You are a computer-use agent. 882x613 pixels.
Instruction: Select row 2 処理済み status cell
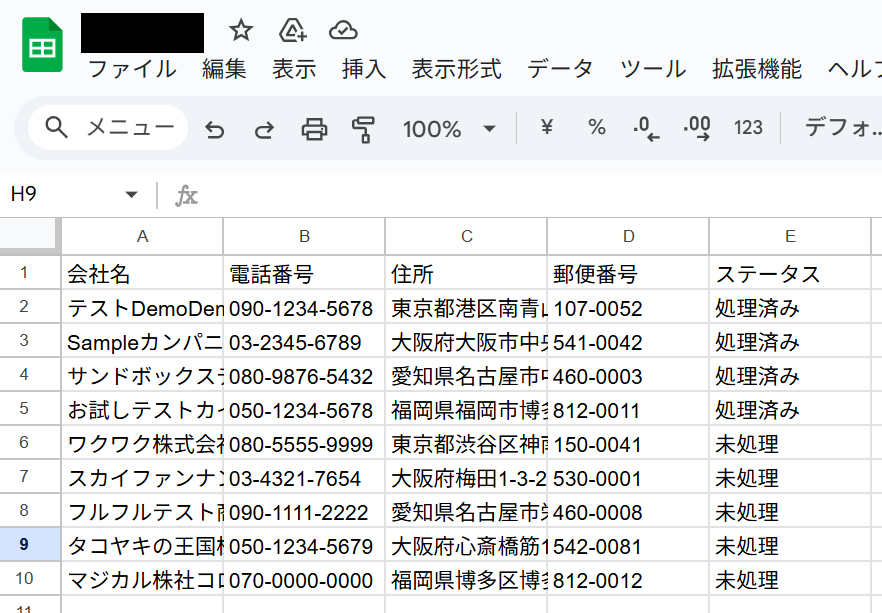pos(790,307)
